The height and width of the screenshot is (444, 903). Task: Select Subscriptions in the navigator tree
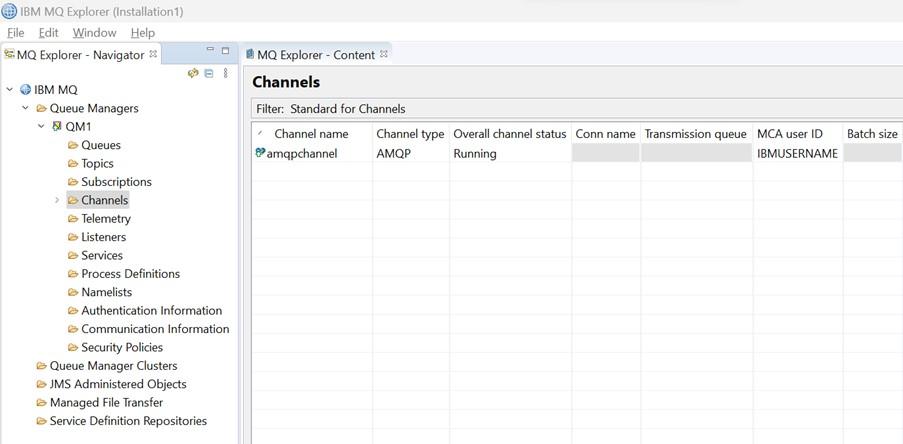(116, 182)
